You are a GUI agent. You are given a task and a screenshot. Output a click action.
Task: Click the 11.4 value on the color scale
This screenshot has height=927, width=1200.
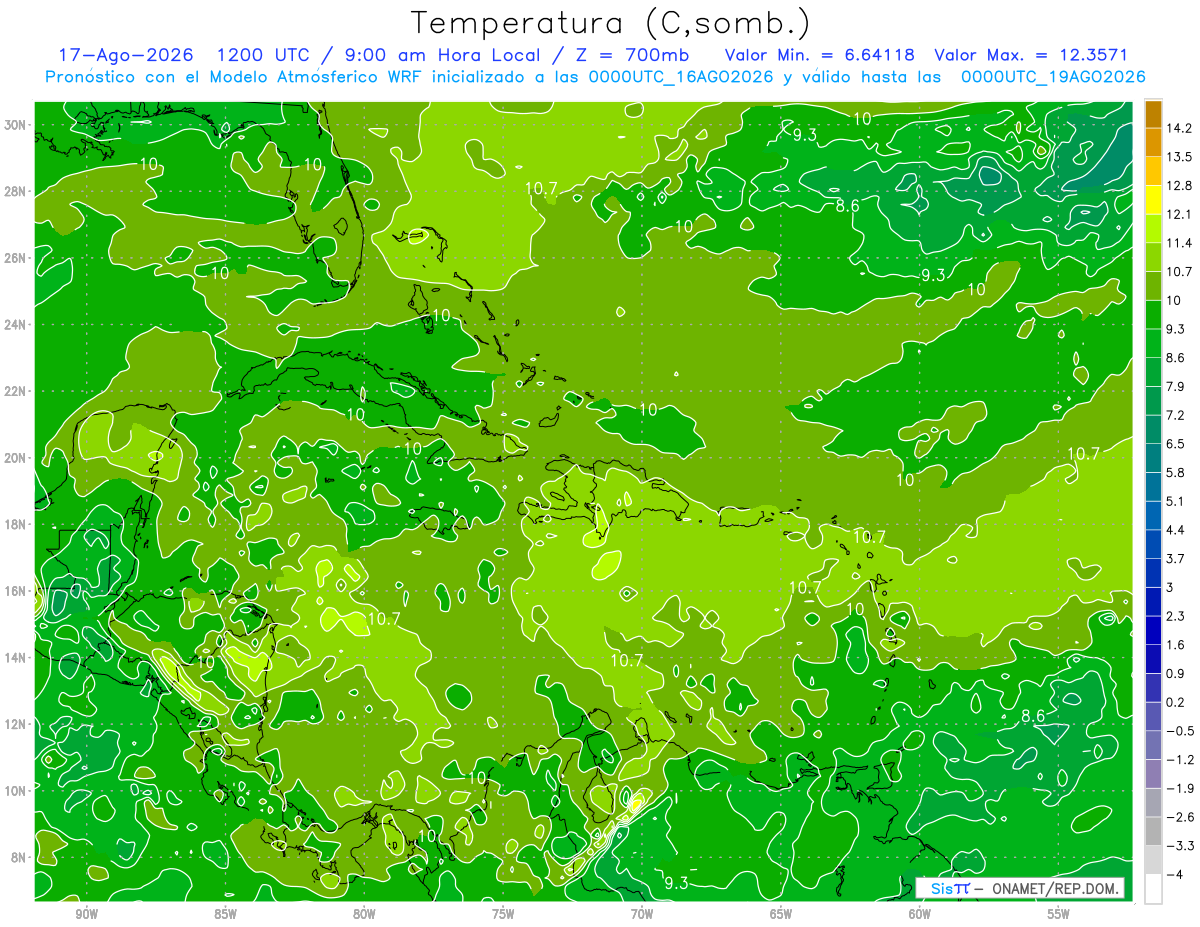[1181, 243]
